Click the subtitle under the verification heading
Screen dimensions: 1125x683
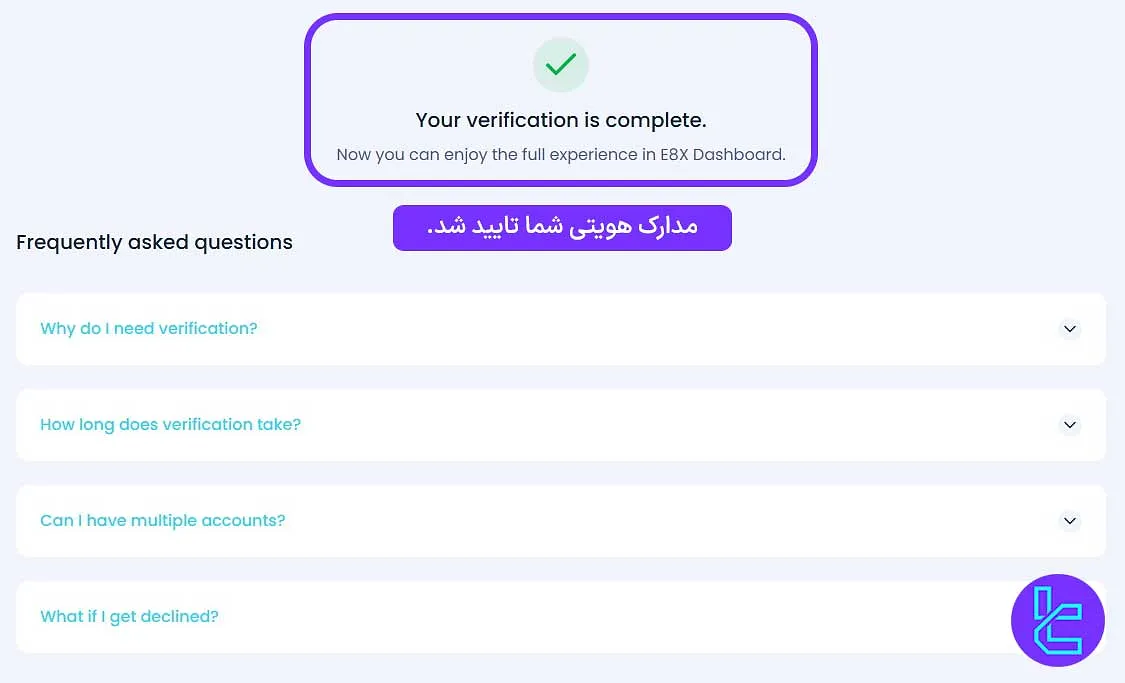pyautogui.click(x=560, y=154)
